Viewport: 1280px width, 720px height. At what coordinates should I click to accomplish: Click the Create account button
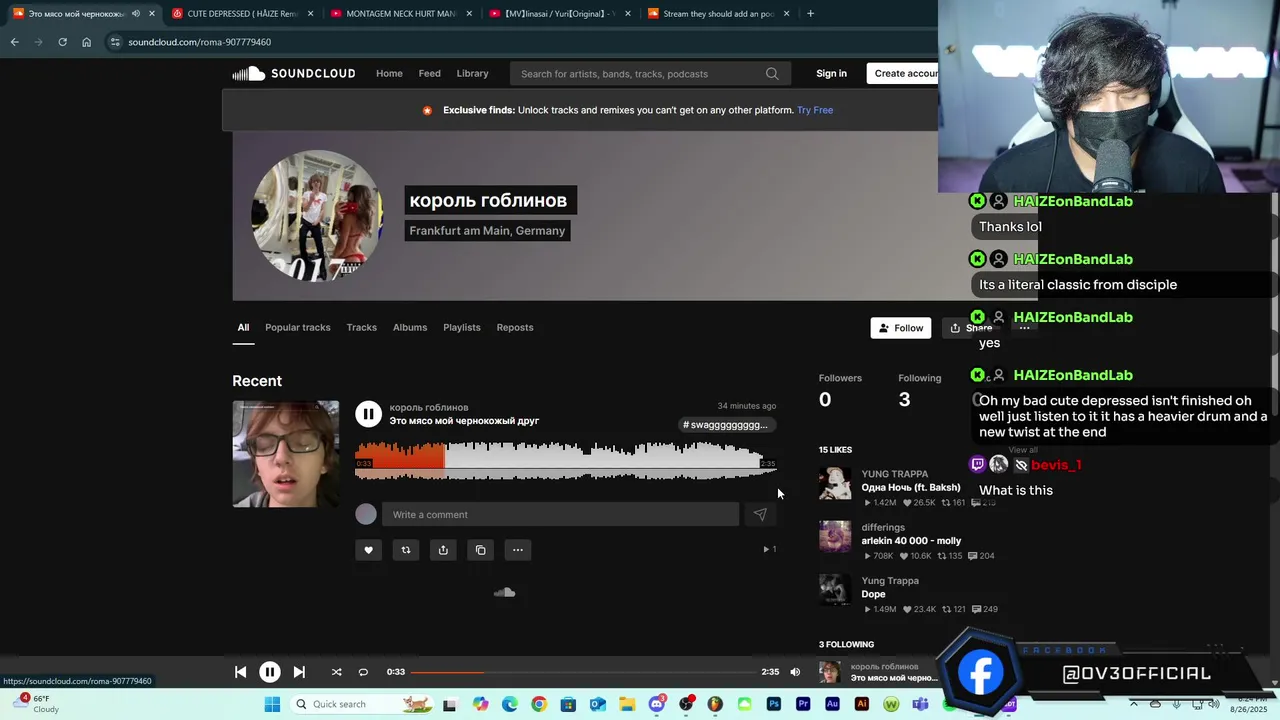[903, 73]
